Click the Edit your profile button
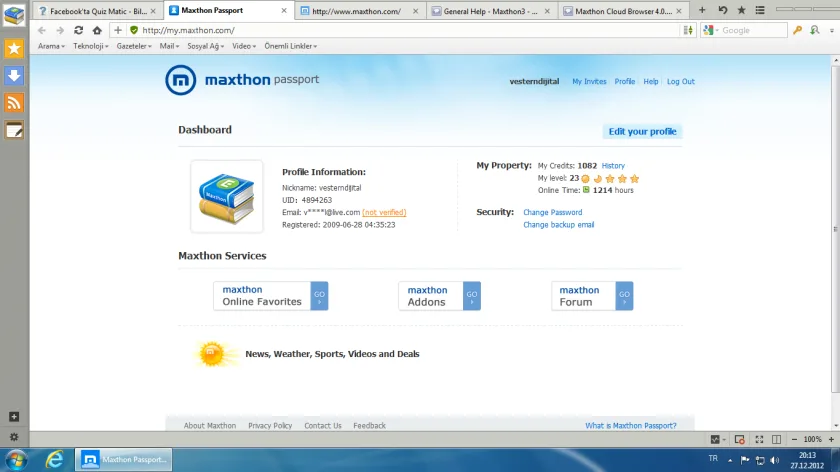840x472 pixels. [642, 131]
